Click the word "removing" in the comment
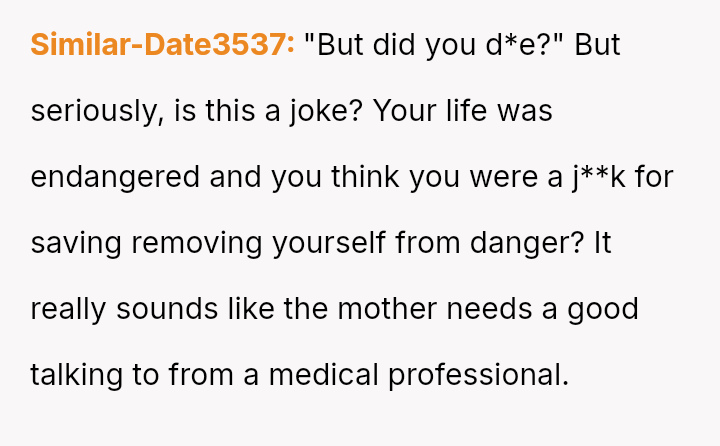 [190, 243]
